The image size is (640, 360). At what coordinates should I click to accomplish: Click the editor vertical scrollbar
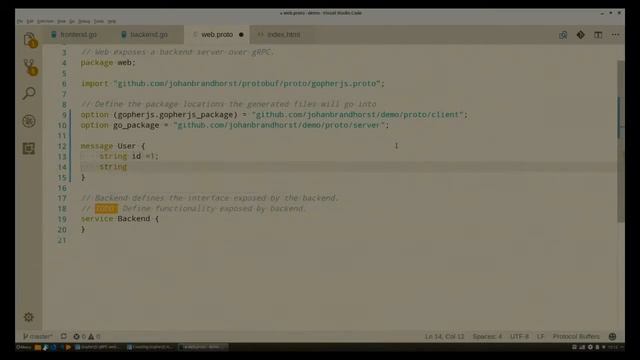pyautogui.click(x=621, y=141)
